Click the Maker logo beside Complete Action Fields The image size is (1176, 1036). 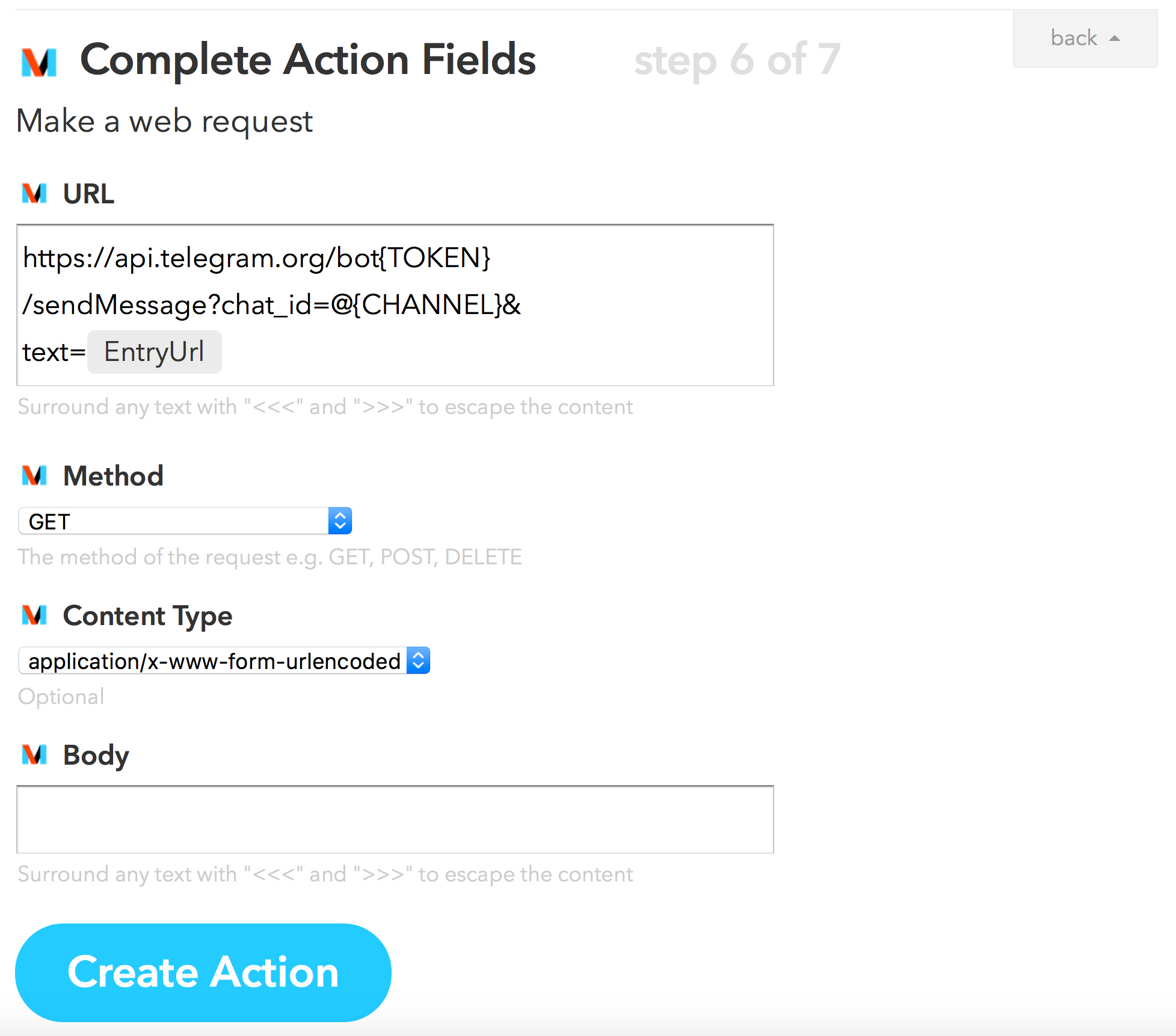point(39,62)
